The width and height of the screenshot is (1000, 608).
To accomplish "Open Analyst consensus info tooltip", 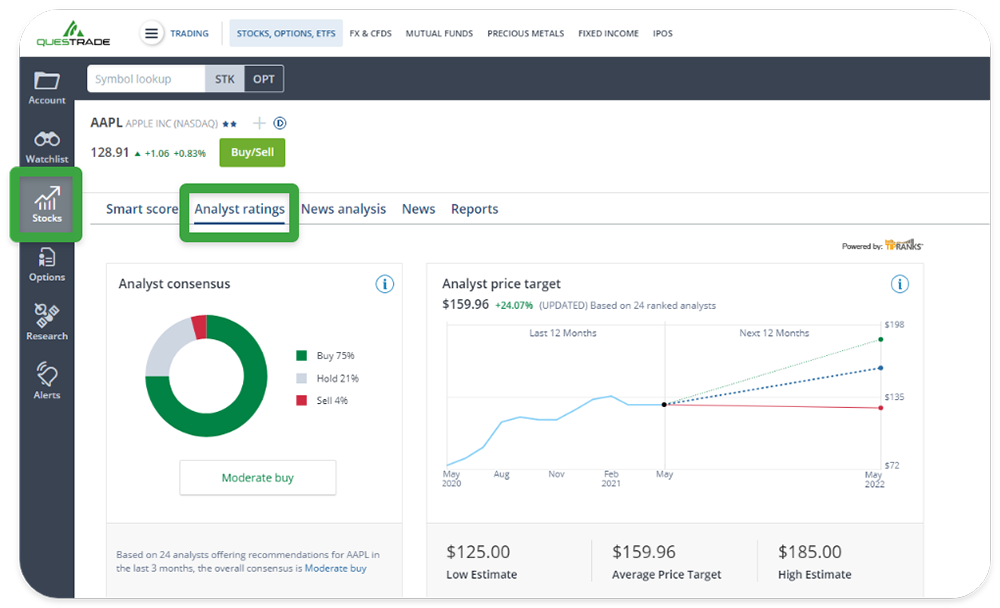I will click(x=385, y=284).
